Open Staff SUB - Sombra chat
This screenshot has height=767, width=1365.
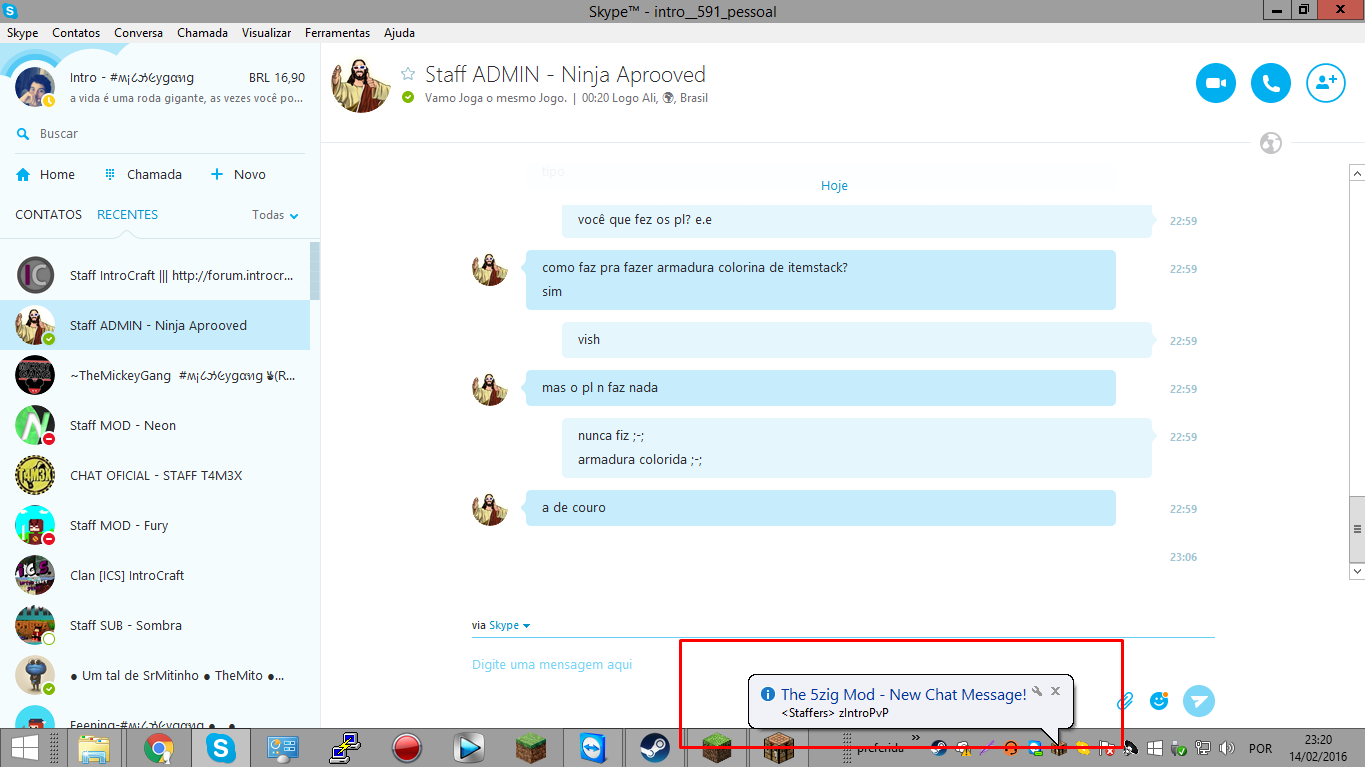coord(155,625)
